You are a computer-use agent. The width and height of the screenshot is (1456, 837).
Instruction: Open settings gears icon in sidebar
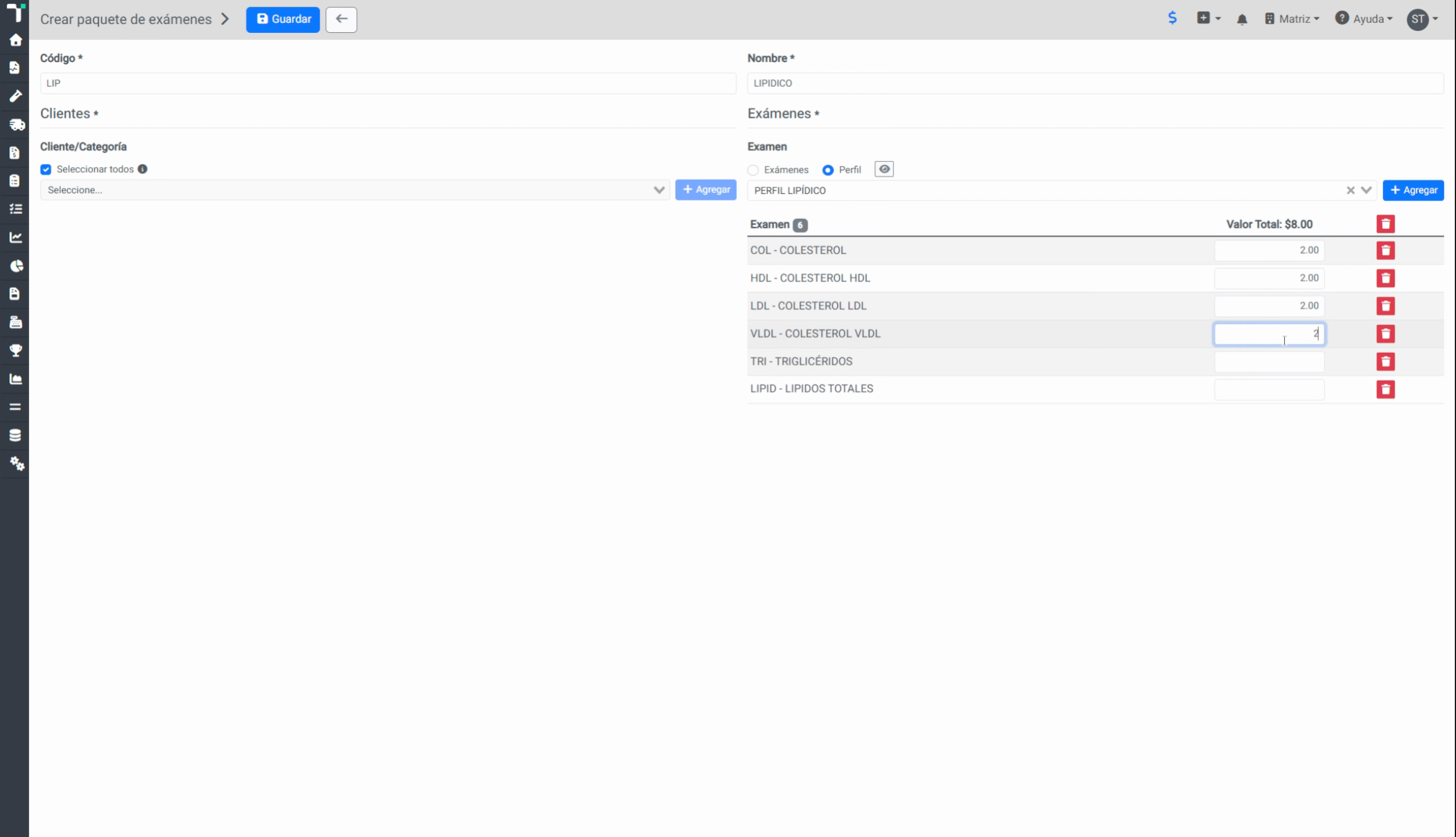point(17,464)
